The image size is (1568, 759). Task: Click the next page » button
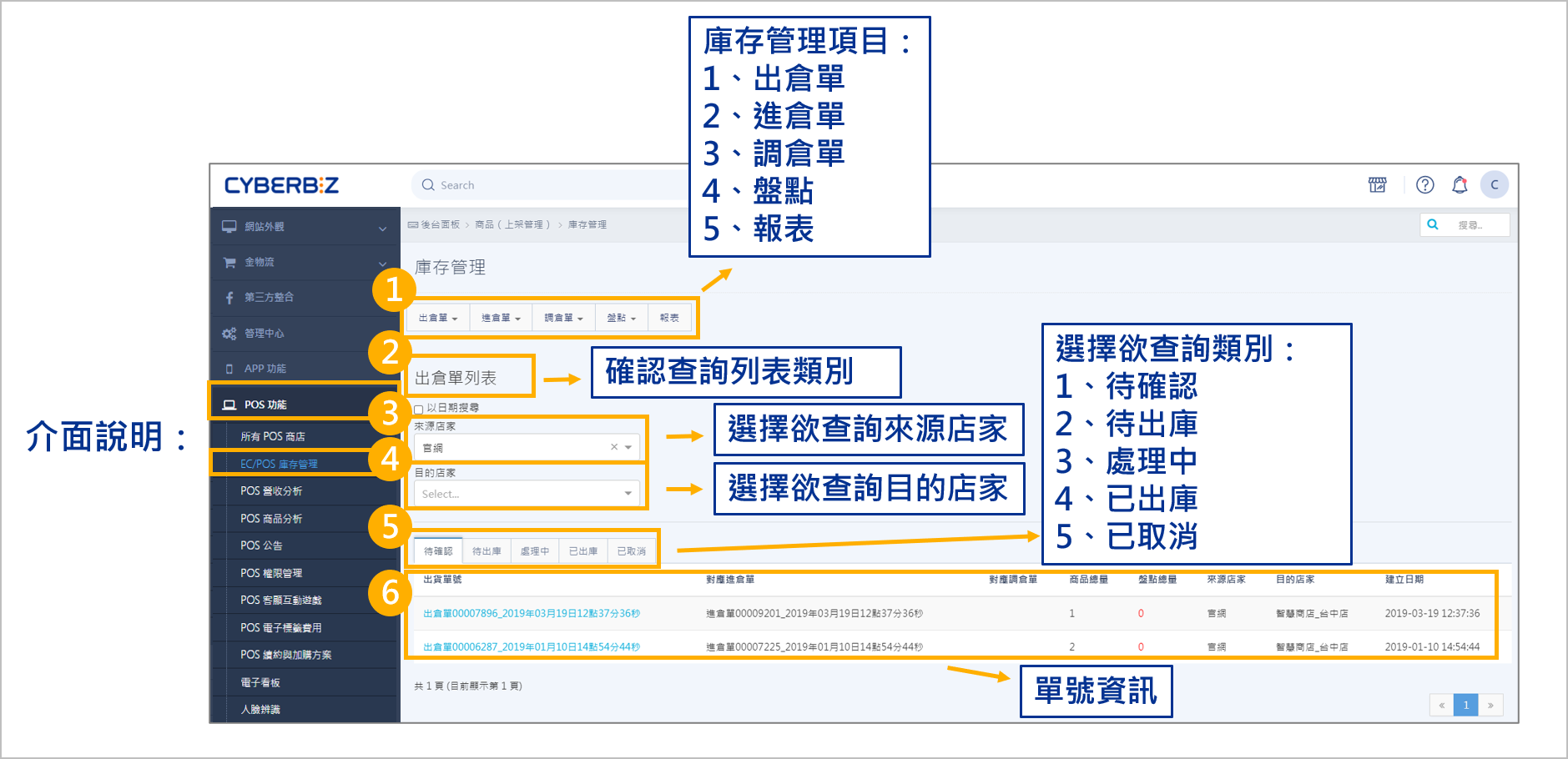pos(1490,705)
